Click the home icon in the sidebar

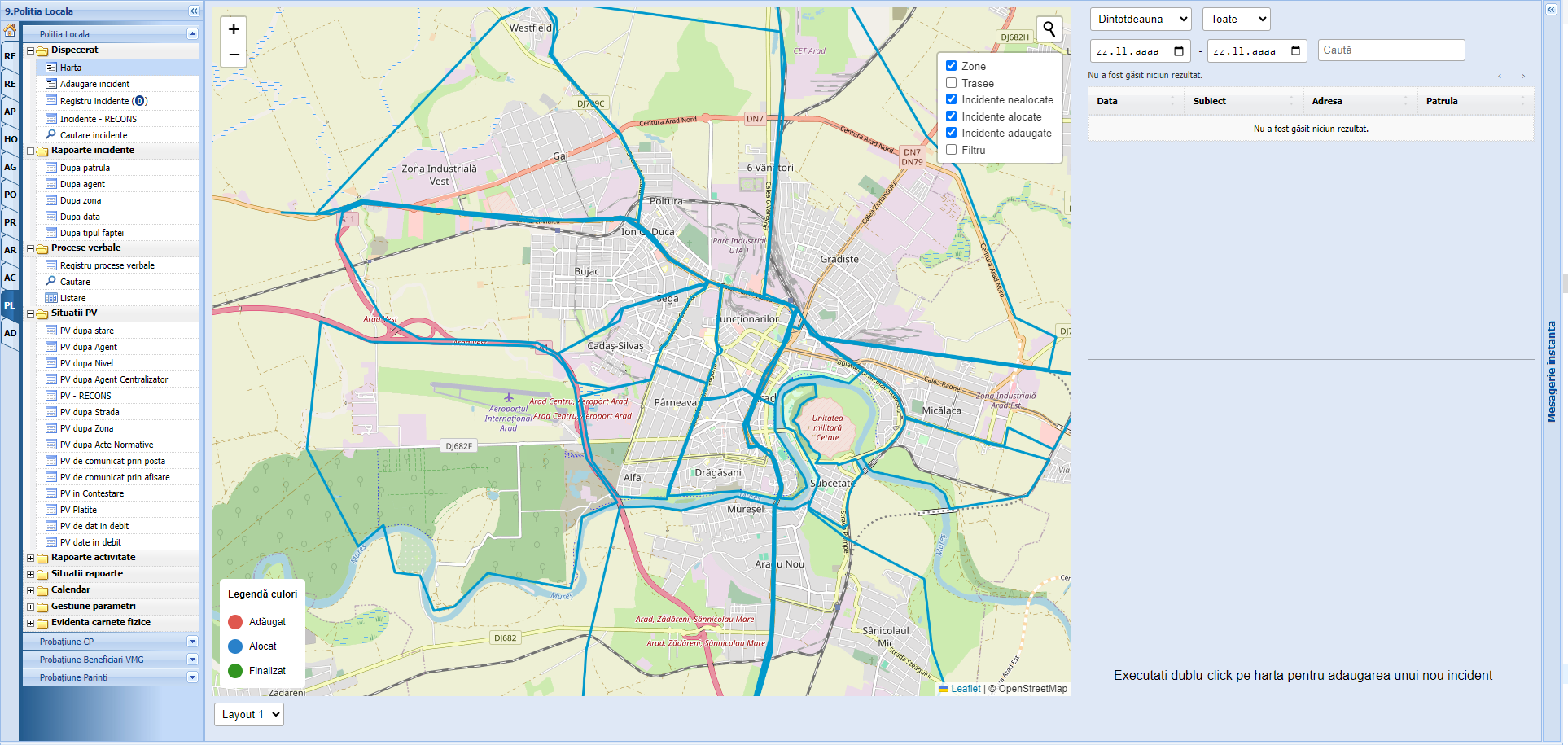click(x=10, y=30)
